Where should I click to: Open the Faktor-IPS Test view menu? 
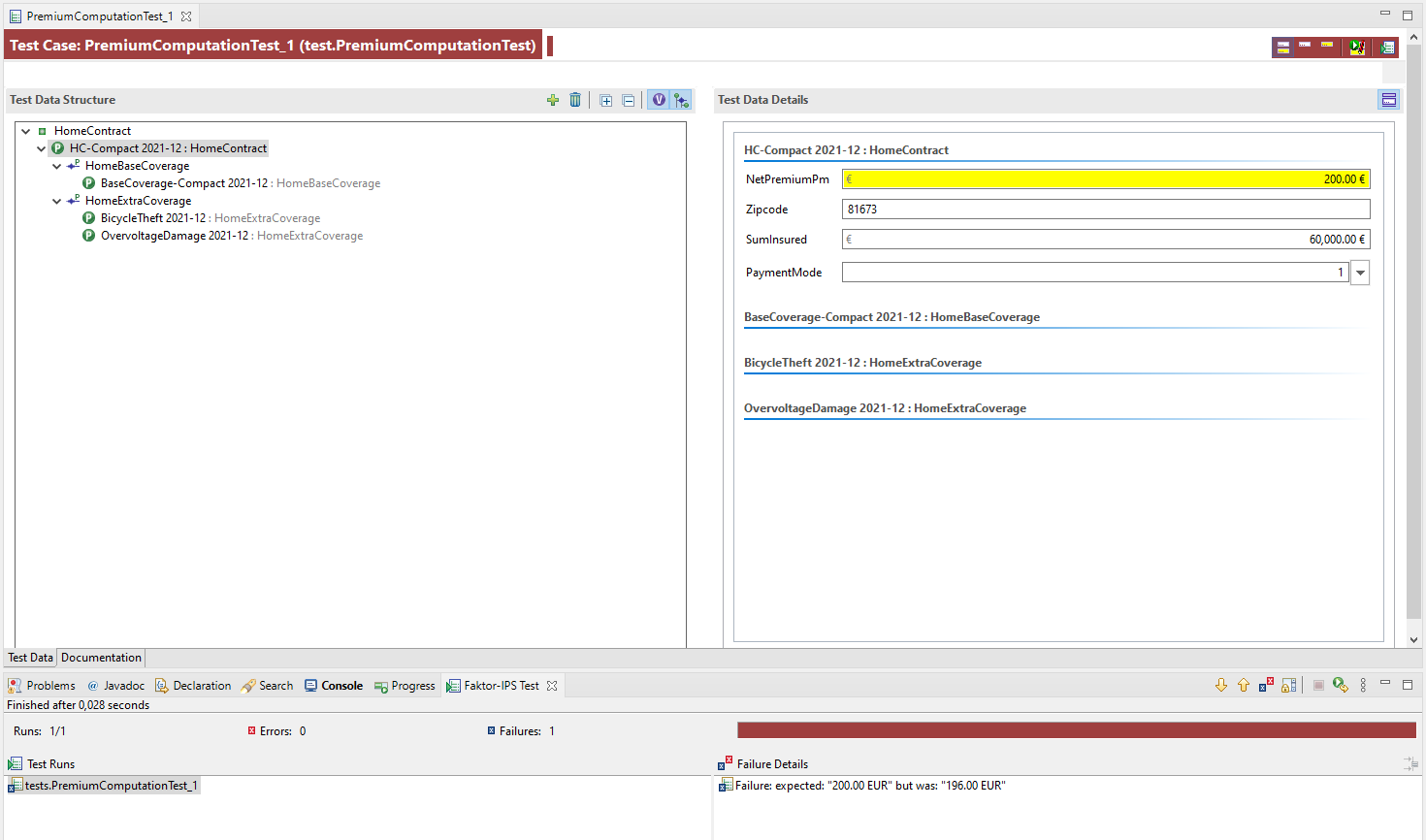(x=1363, y=685)
